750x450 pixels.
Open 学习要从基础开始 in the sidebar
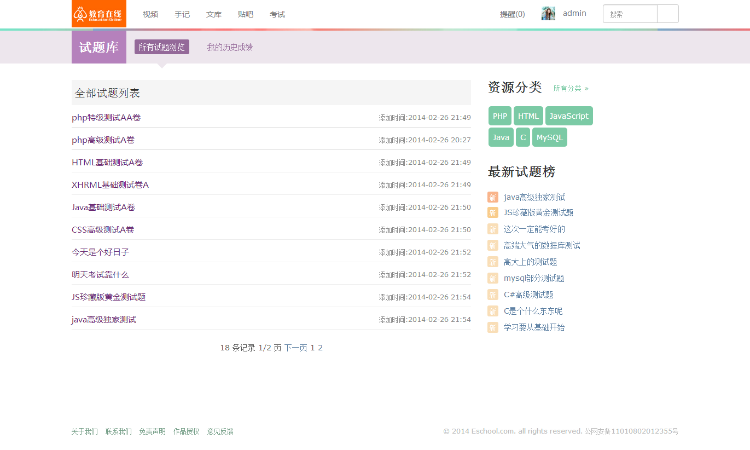point(534,328)
